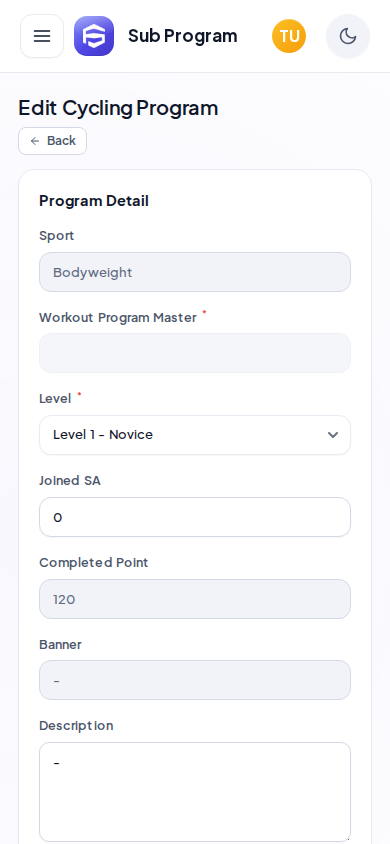390x844 pixels.
Task: Toggle dark mode with the moon icon
Action: click(348, 36)
